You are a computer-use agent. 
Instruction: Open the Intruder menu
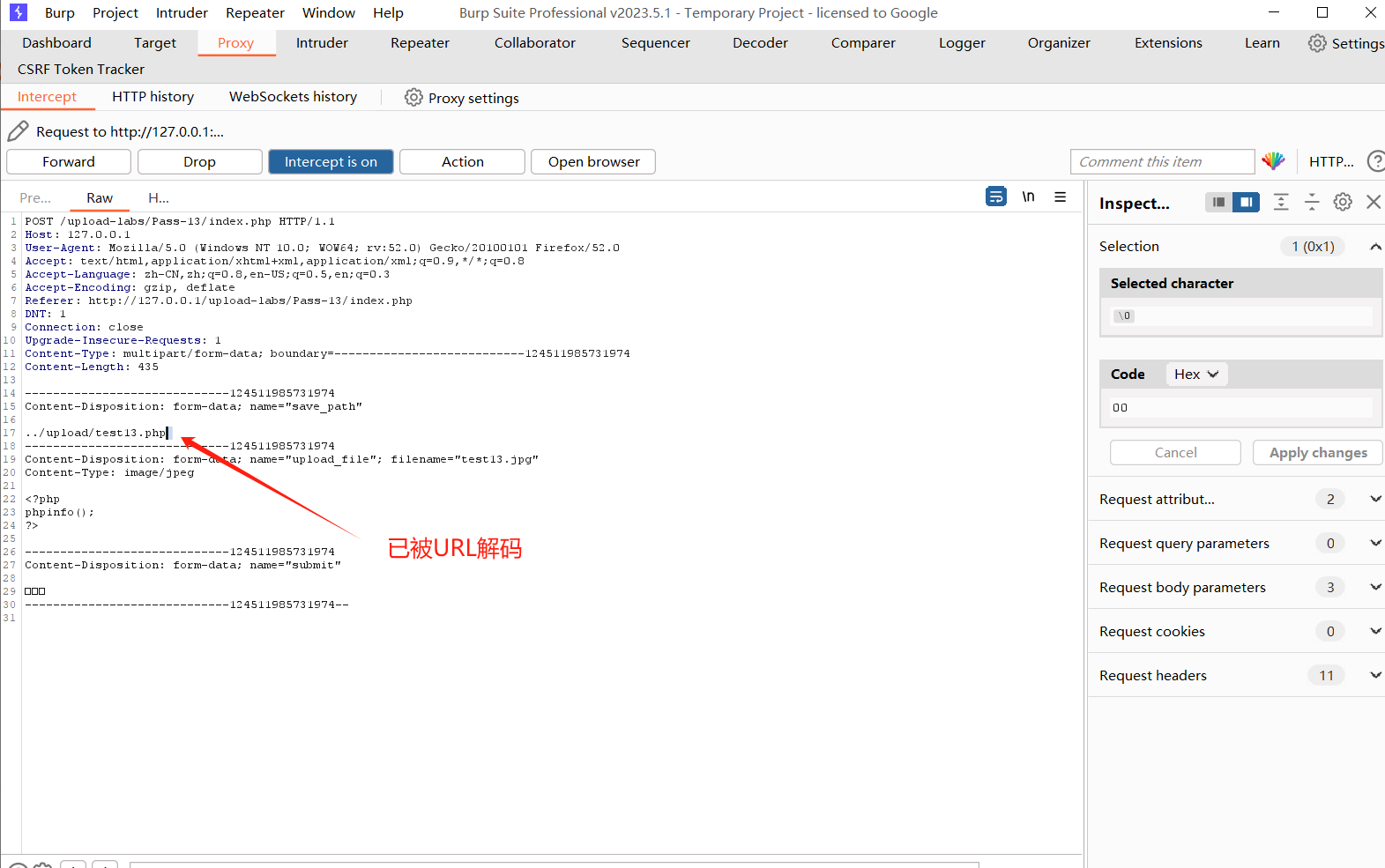182,13
